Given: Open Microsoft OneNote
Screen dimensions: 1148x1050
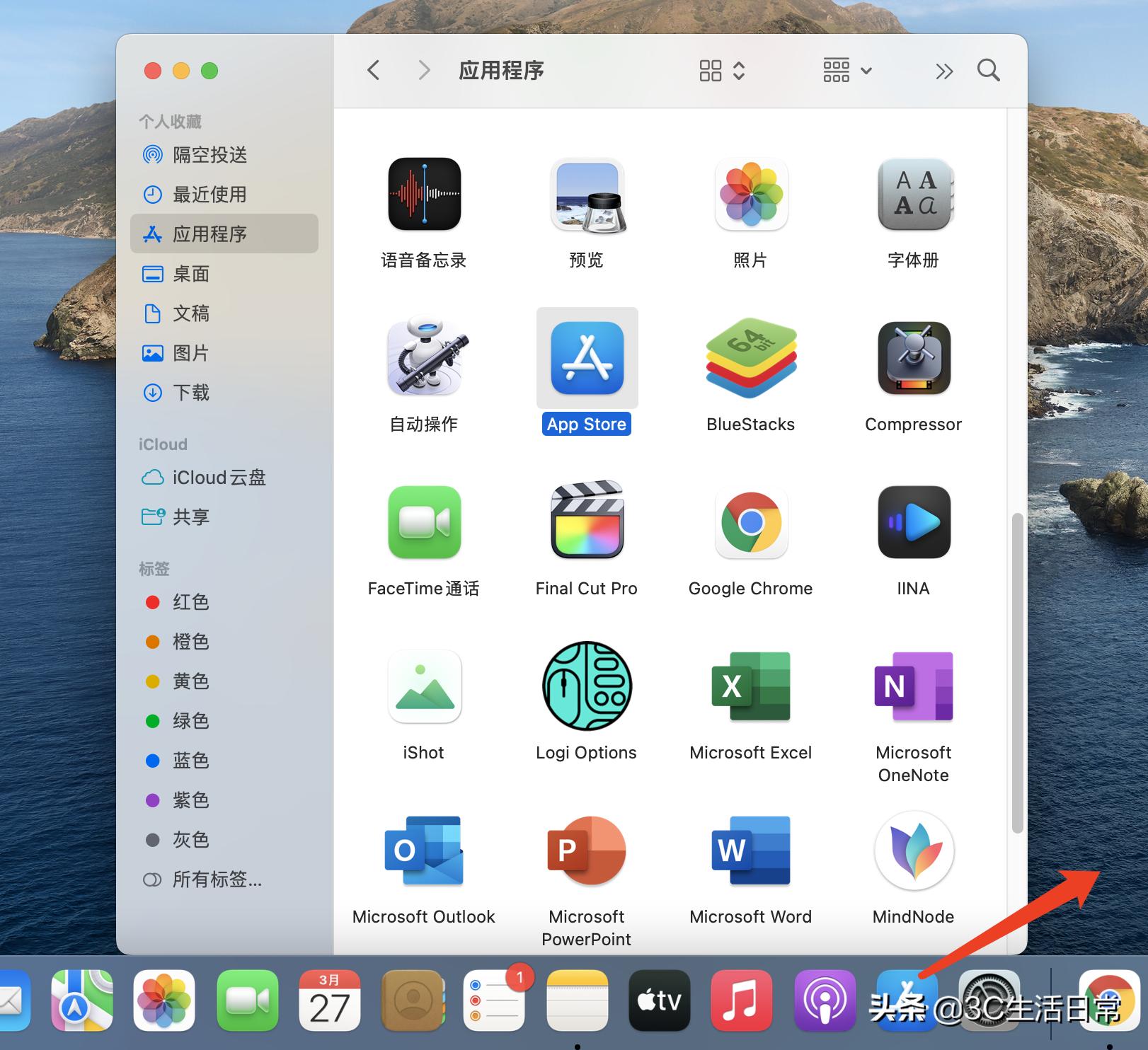Looking at the screenshot, I should pos(913,687).
